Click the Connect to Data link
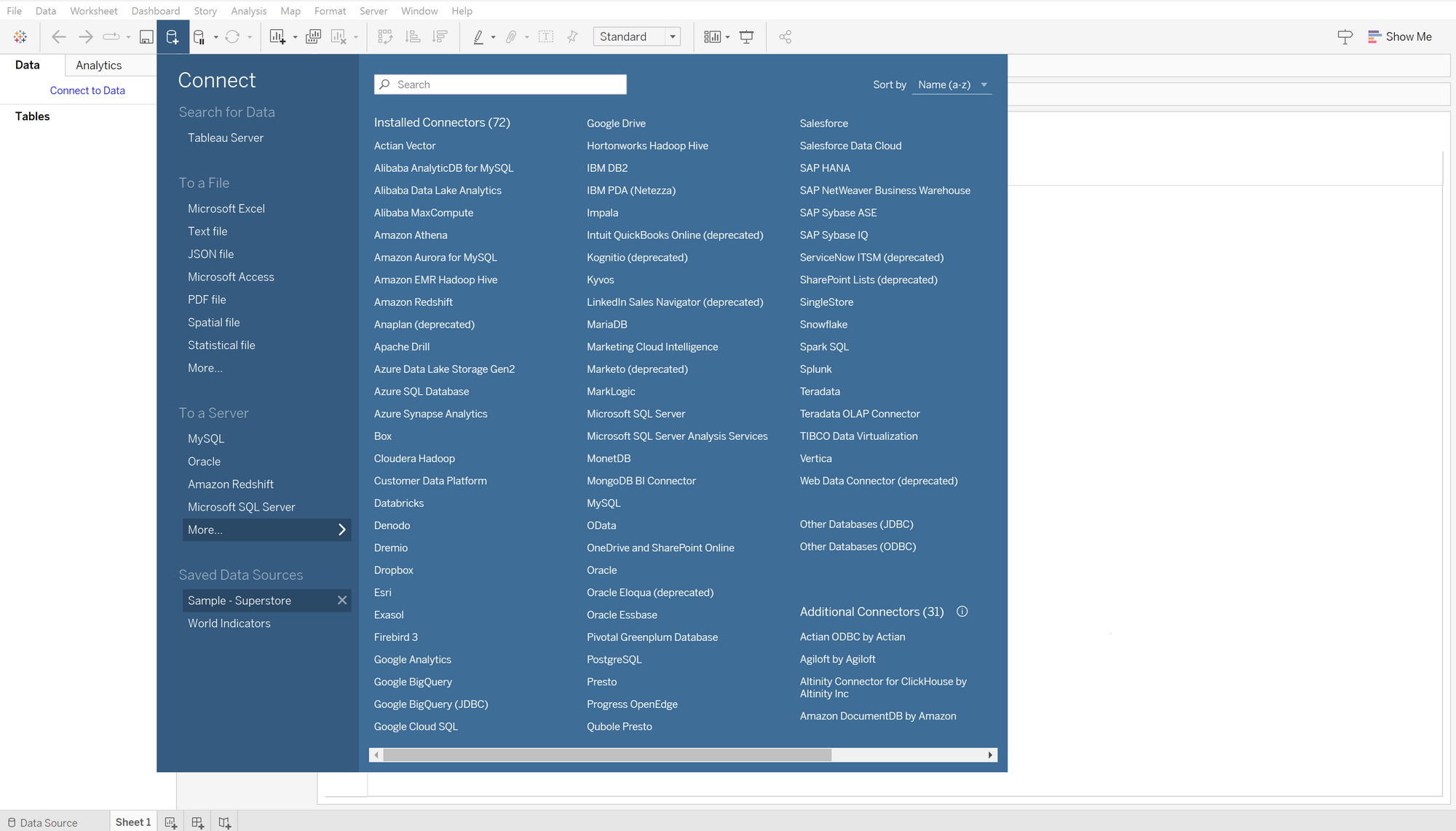Screen dimensions: 1456x831 click(87, 90)
